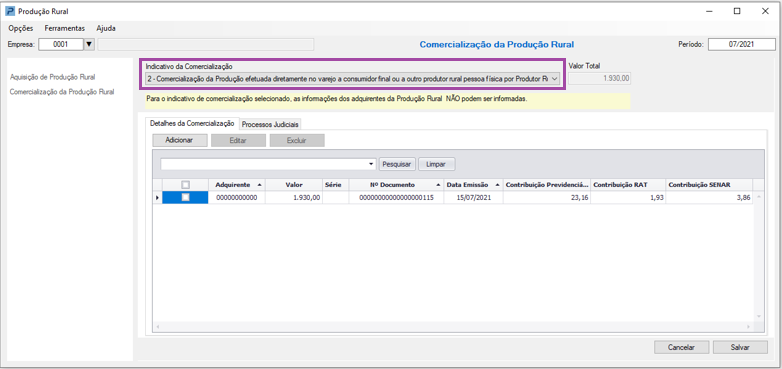The width and height of the screenshot is (782, 369).
Task: Click the Limpar button
Action: 437,164
